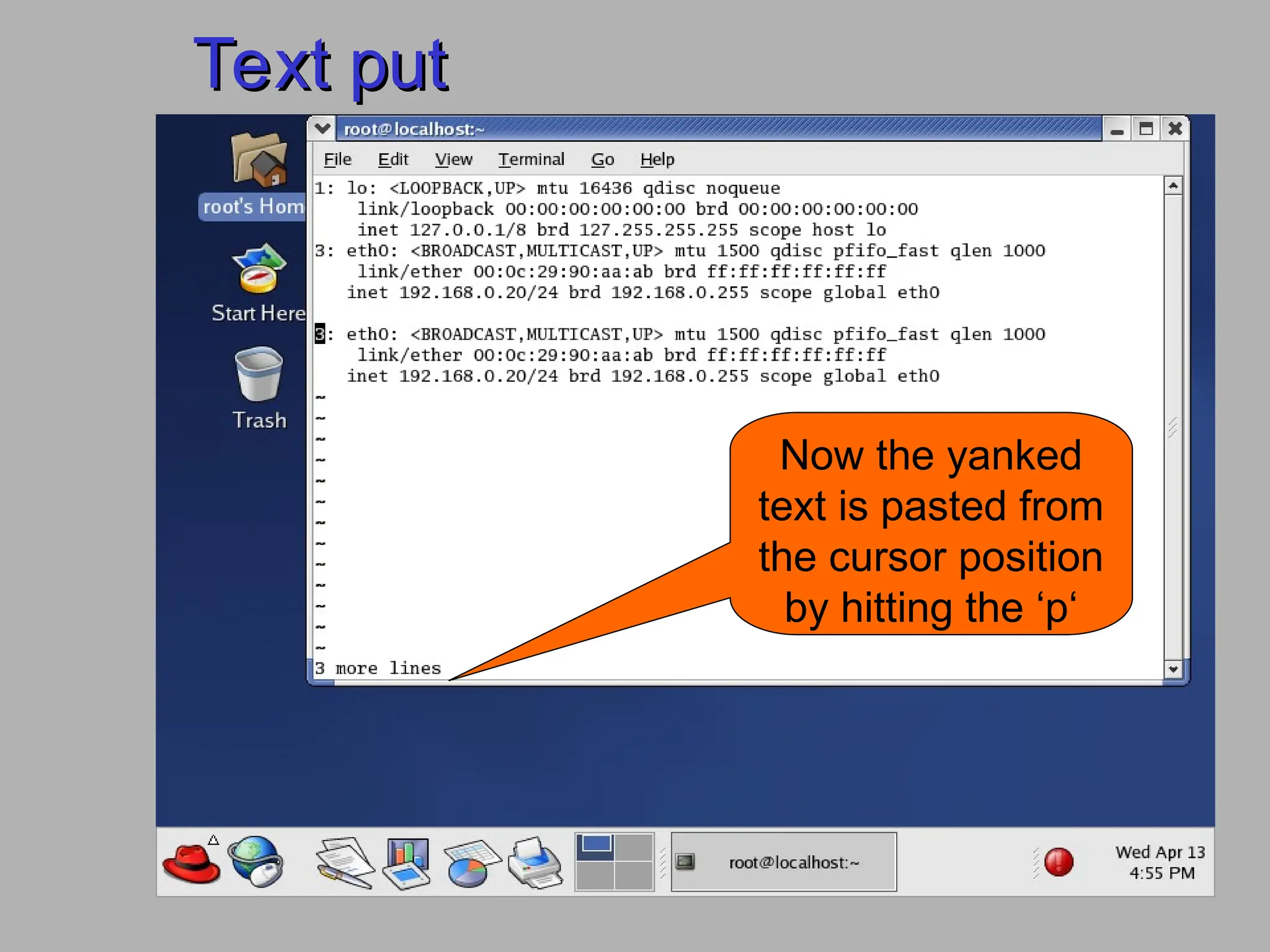
Task: Launch the web browser globe icon
Action: [255, 862]
